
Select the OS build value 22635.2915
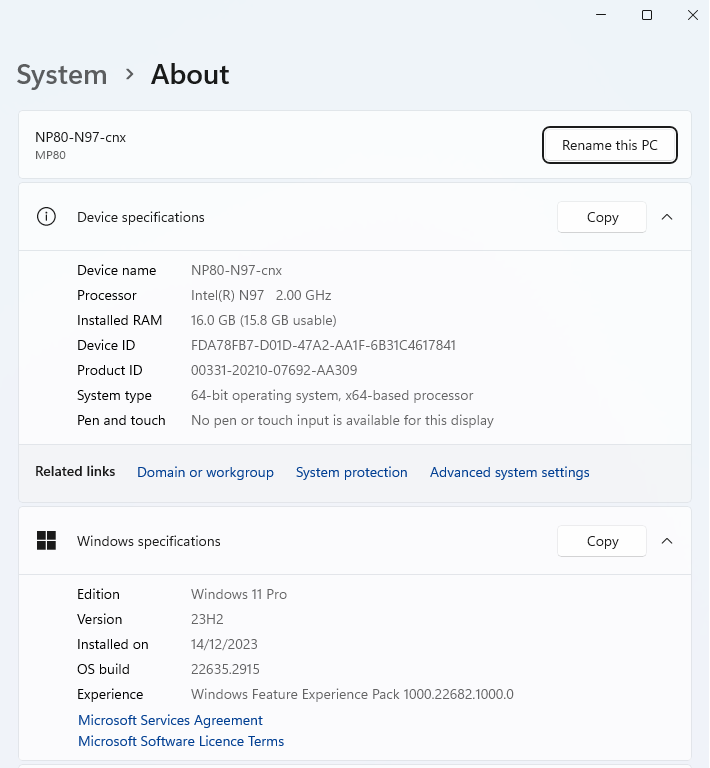(225, 669)
